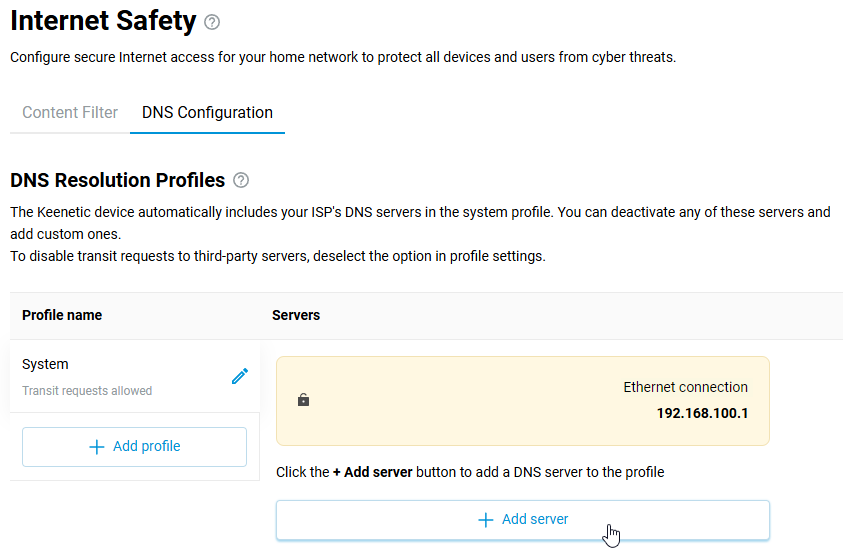The image size is (843, 557).
Task: Click the lock icon on Ethernet server
Action: pyautogui.click(x=303, y=400)
